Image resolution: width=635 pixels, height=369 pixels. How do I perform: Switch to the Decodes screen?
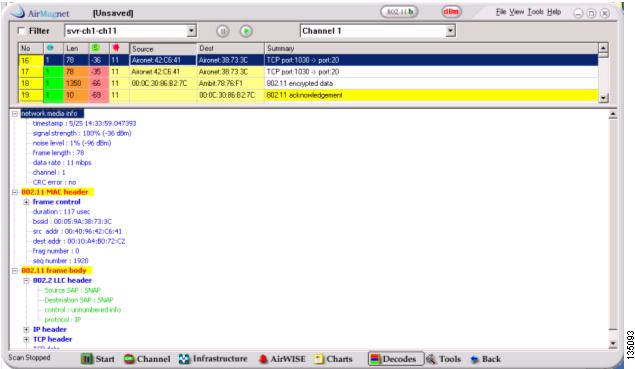point(396,359)
